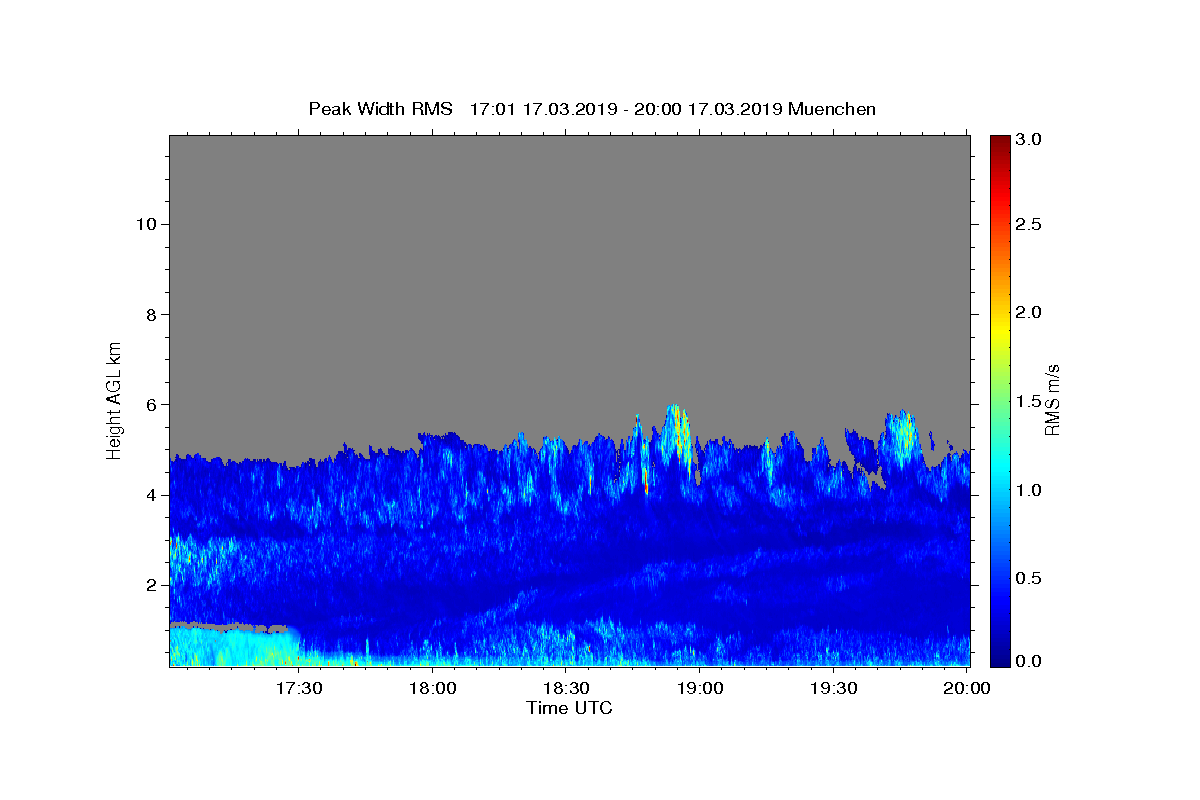Click the height axis label '4'
The height and width of the screenshot is (800, 1200).
[x=150, y=495]
